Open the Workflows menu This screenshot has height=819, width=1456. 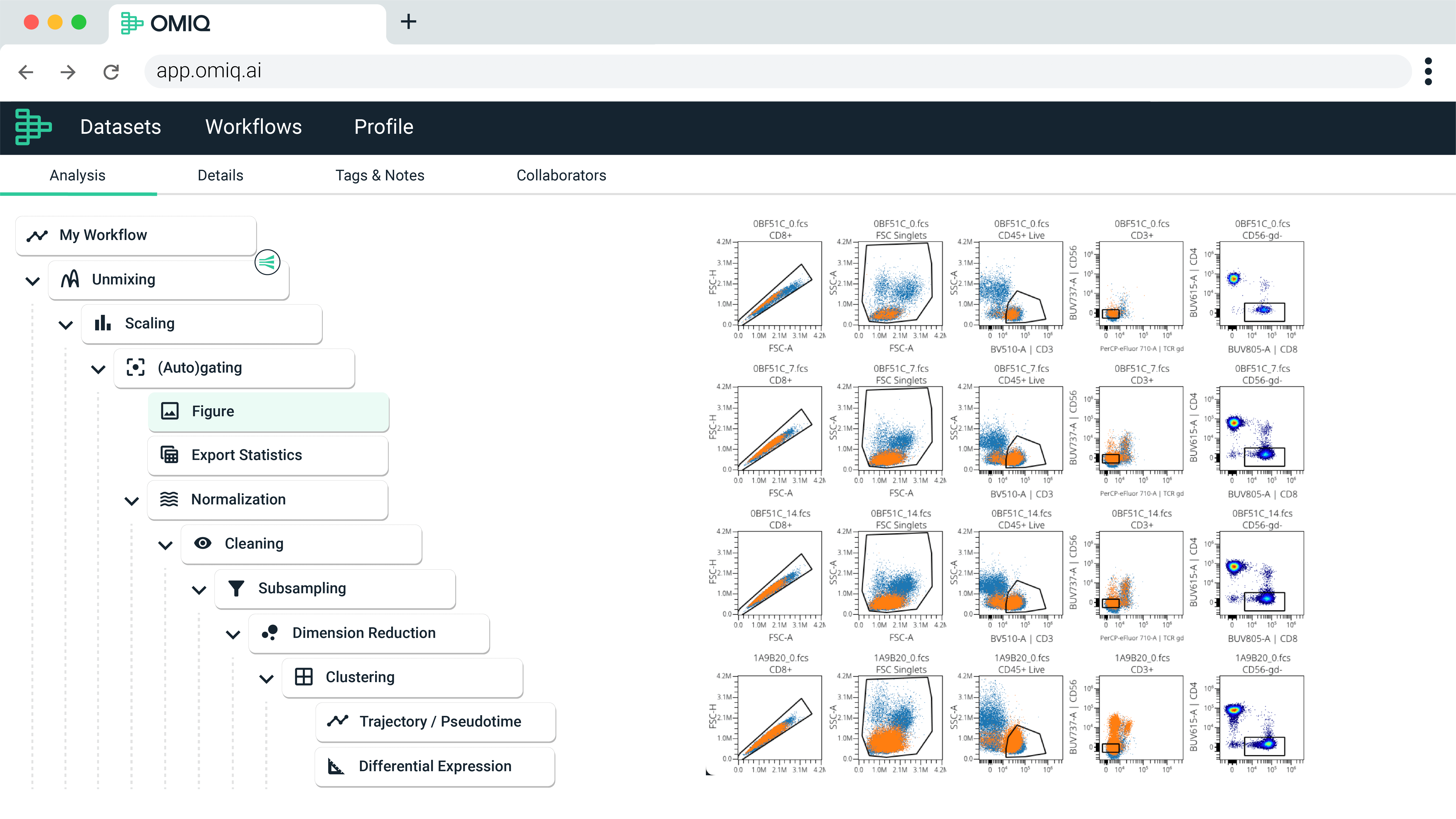click(253, 127)
